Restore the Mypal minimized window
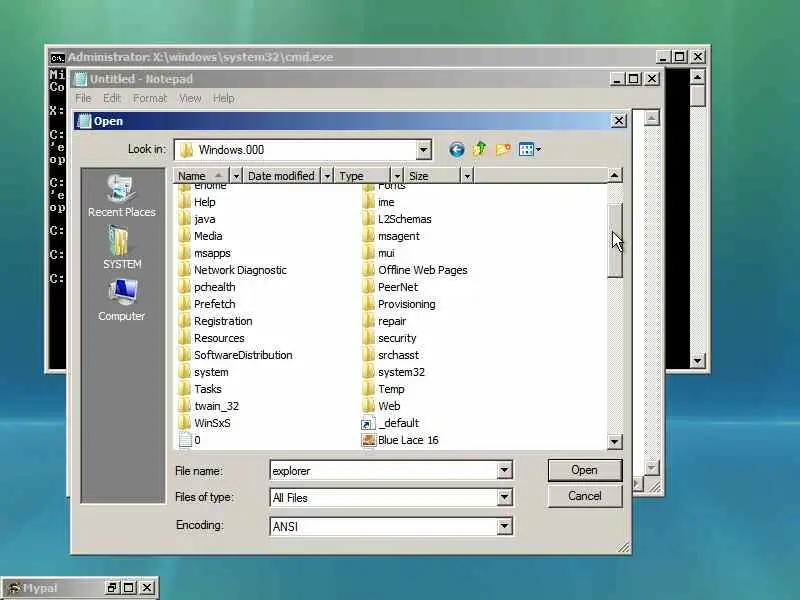This screenshot has width=800, height=600. [x=112, y=588]
